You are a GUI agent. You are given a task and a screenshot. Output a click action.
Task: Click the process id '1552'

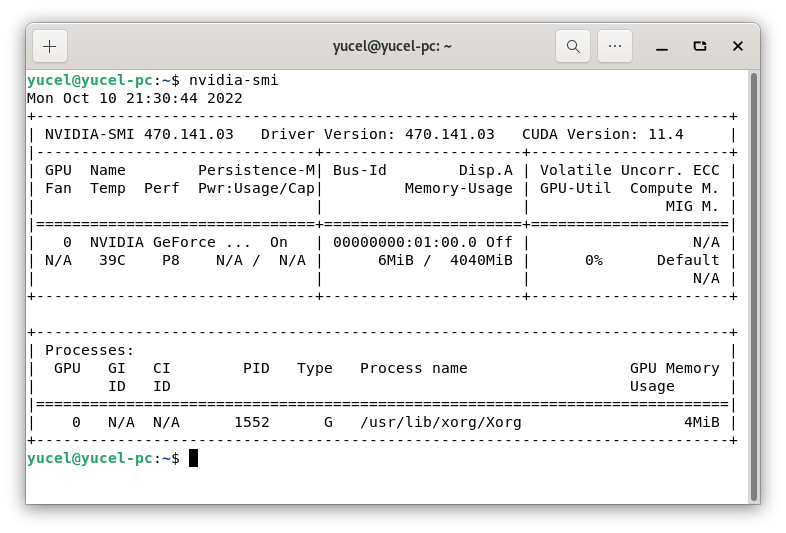point(252,423)
